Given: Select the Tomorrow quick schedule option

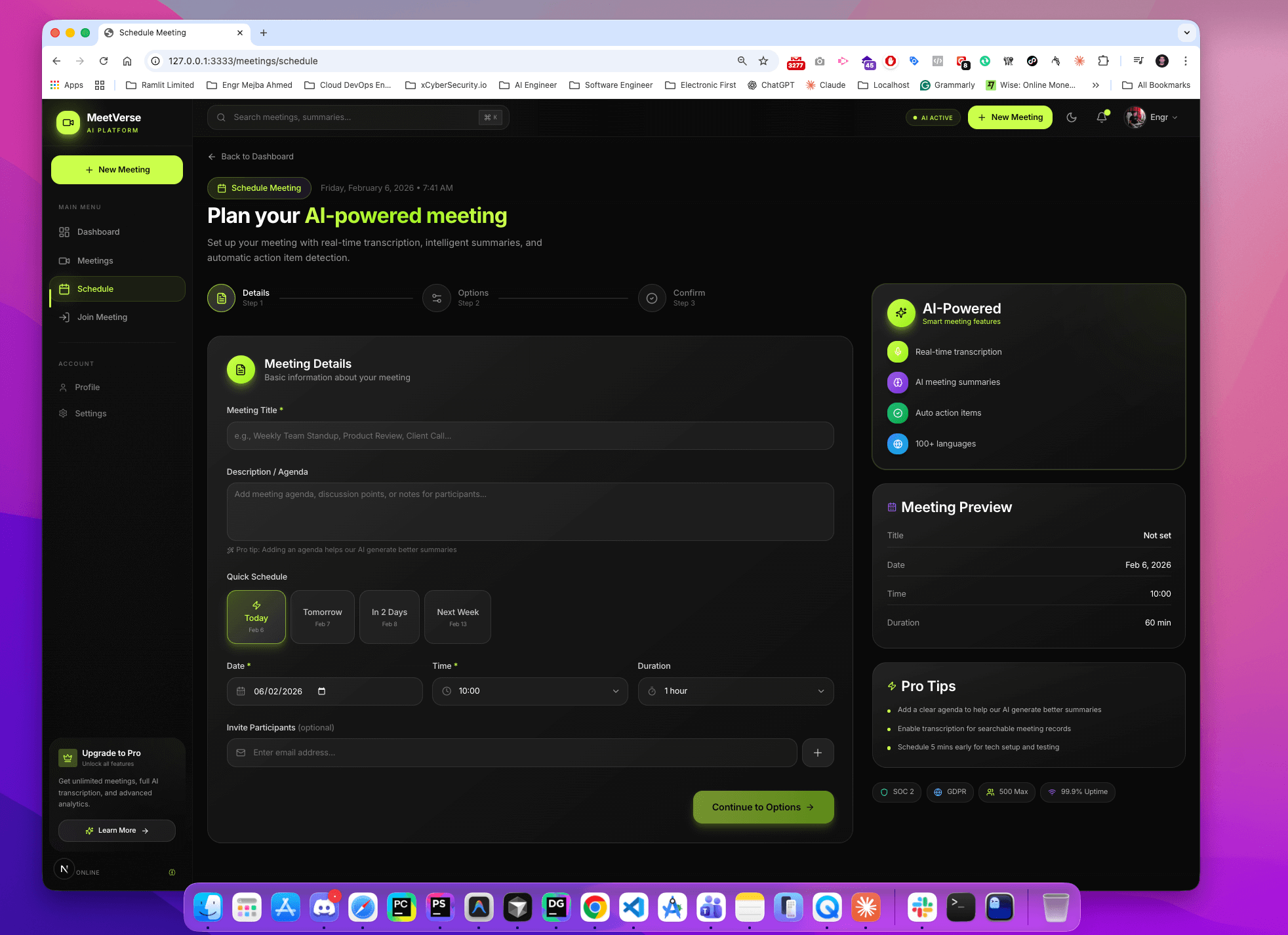Looking at the screenshot, I should click(x=323, y=617).
